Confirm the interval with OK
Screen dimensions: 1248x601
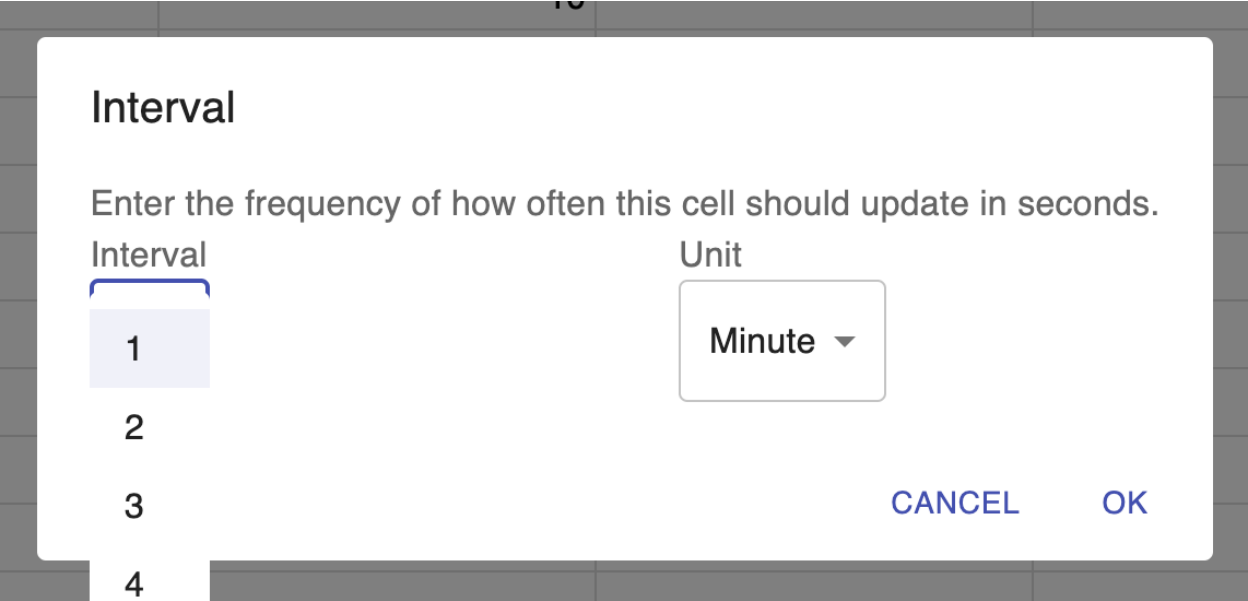1124,502
